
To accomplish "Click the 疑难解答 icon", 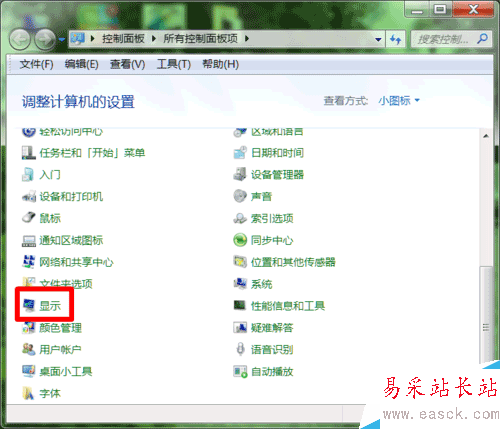I will [240, 328].
